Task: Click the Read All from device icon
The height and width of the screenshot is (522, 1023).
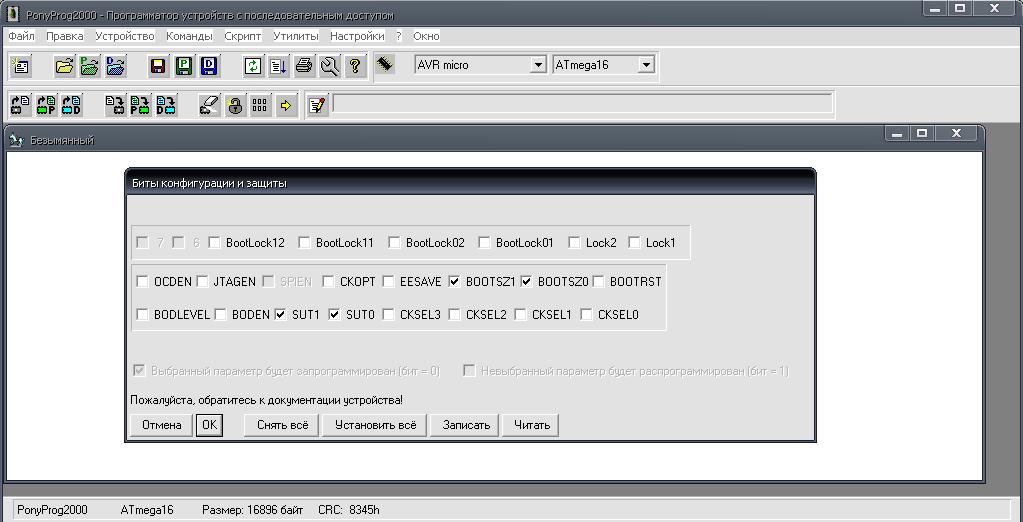Action: pos(20,104)
